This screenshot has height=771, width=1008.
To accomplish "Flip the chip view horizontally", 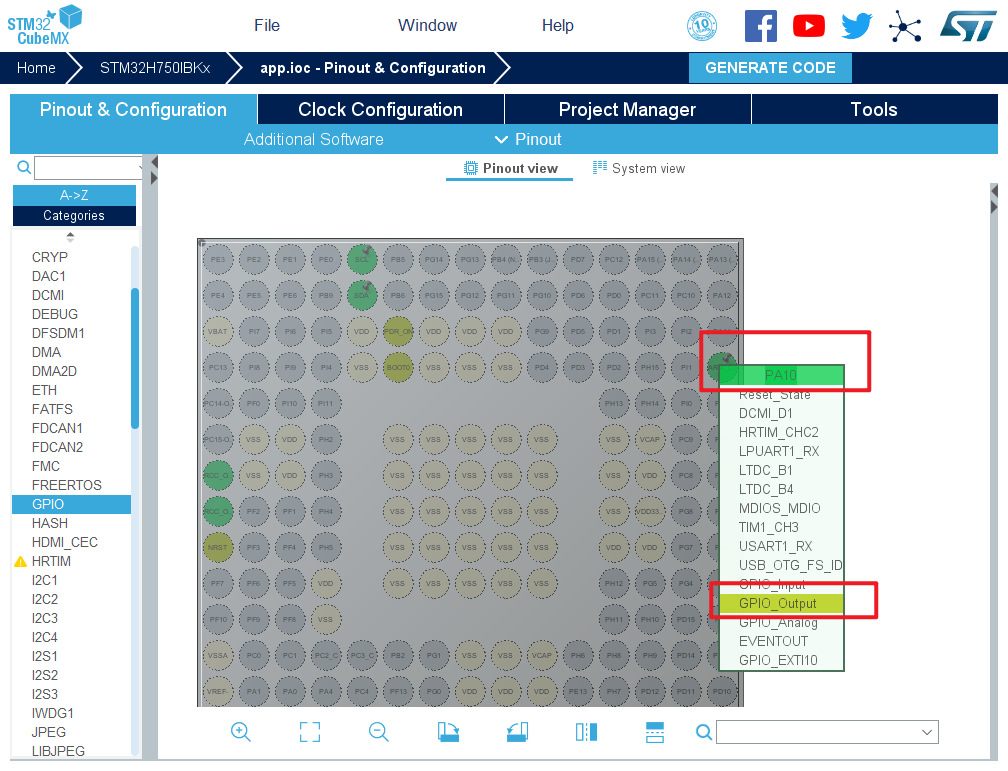I will (586, 732).
